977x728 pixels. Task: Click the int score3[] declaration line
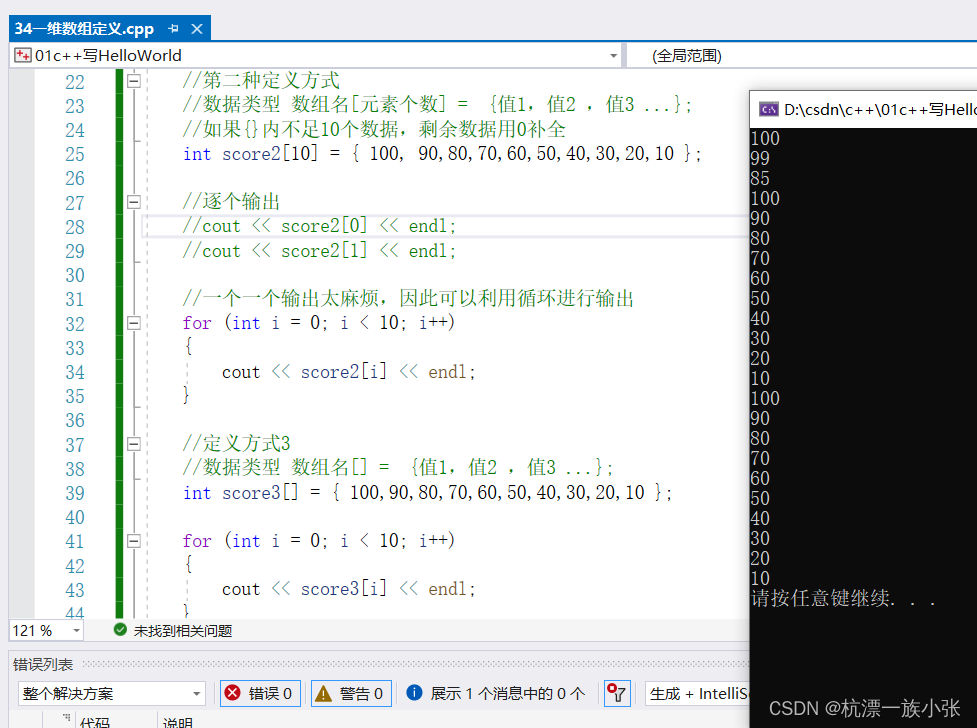point(427,492)
